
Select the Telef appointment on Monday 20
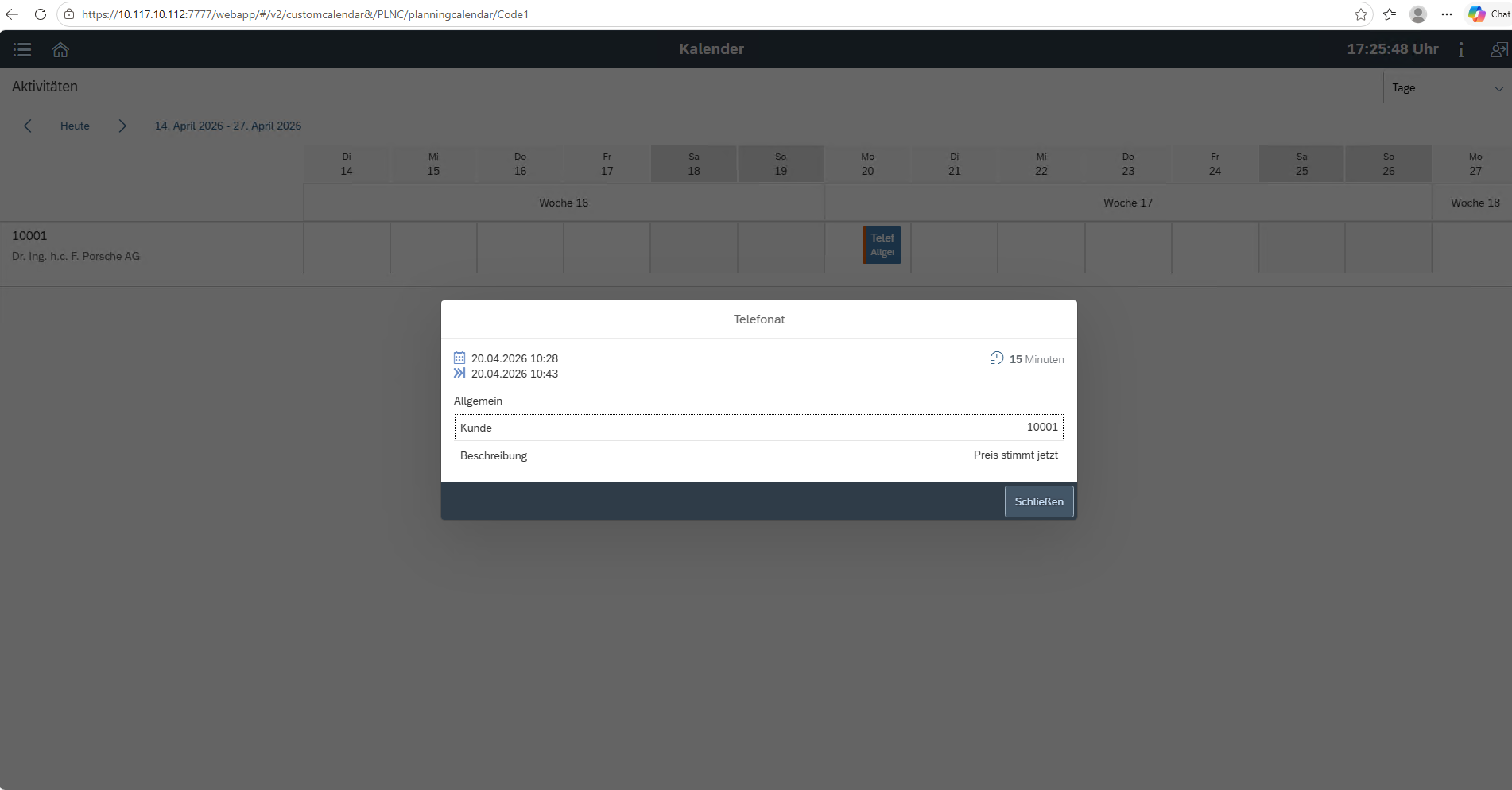pos(882,245)
